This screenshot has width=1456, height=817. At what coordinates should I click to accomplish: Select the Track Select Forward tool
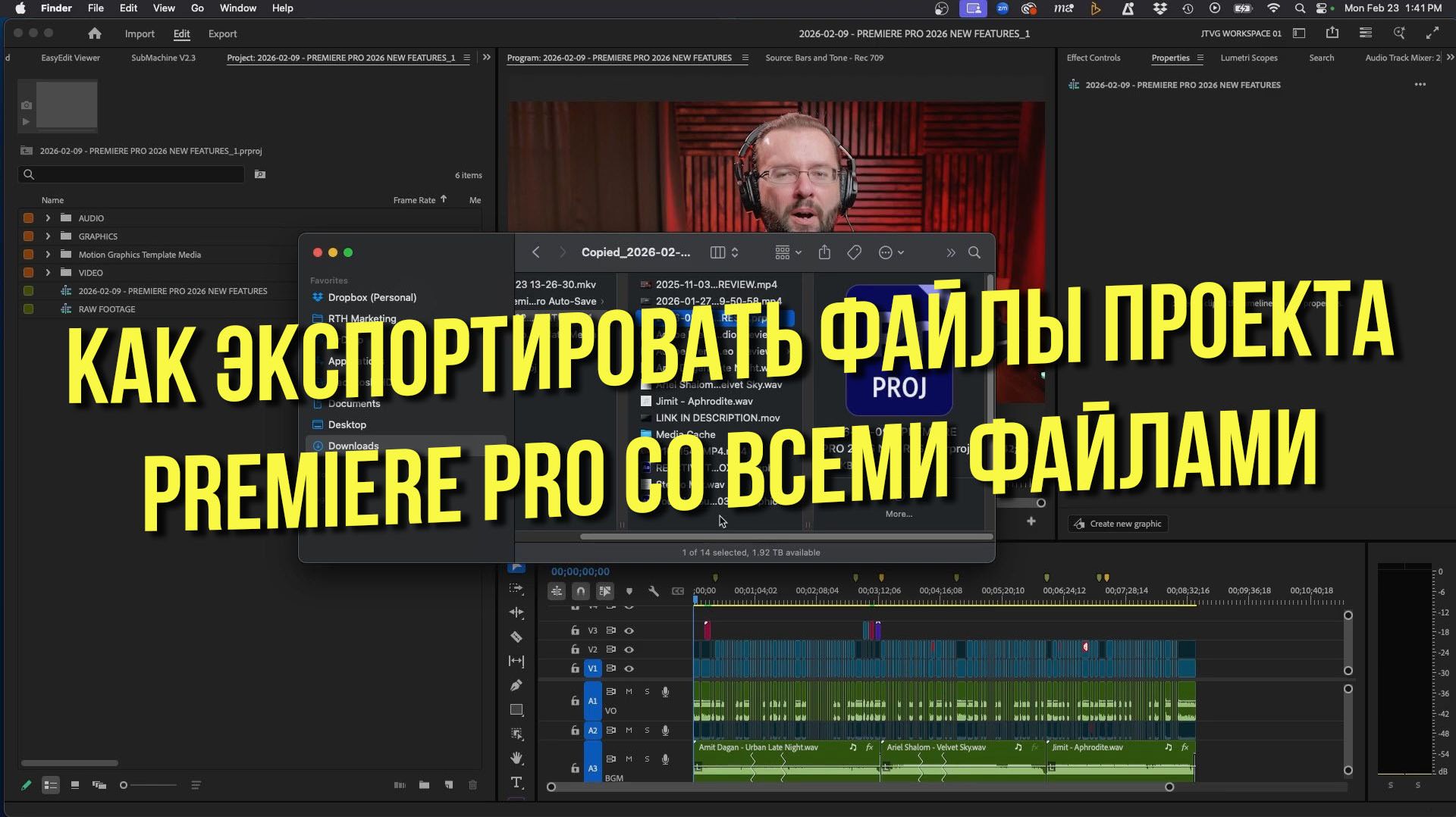(x=517, y=590)
